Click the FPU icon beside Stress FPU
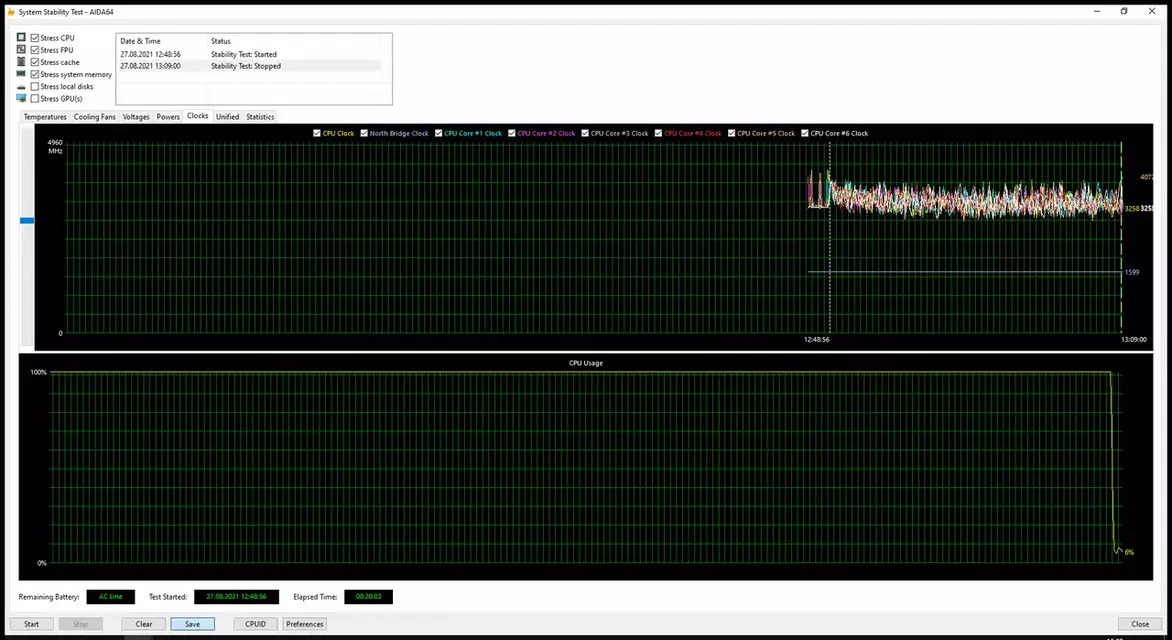The width and height of the screenshot is (1172, 640). click(x=21, y=49)
